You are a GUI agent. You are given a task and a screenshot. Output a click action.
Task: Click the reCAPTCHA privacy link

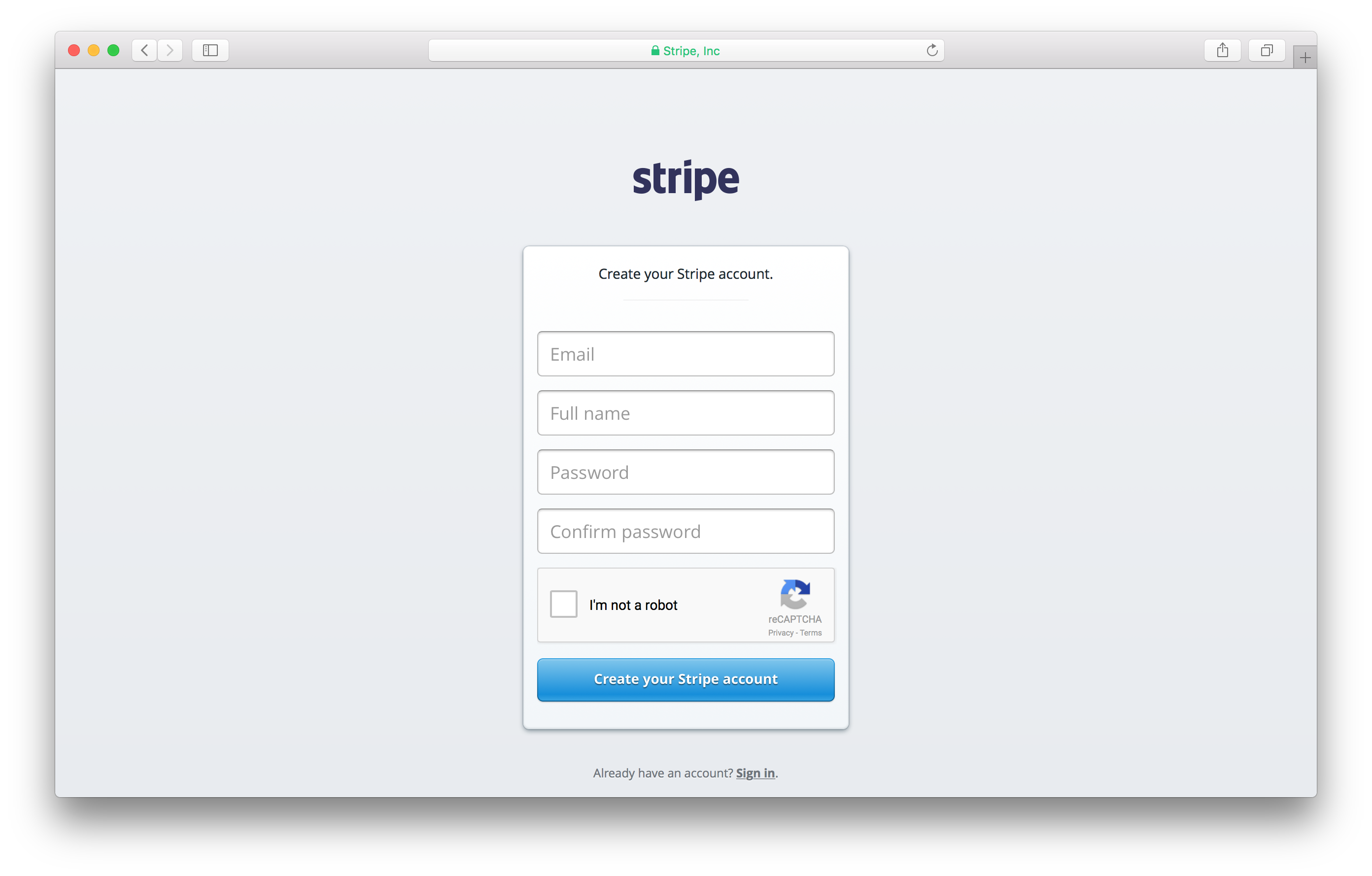[779, 632]
